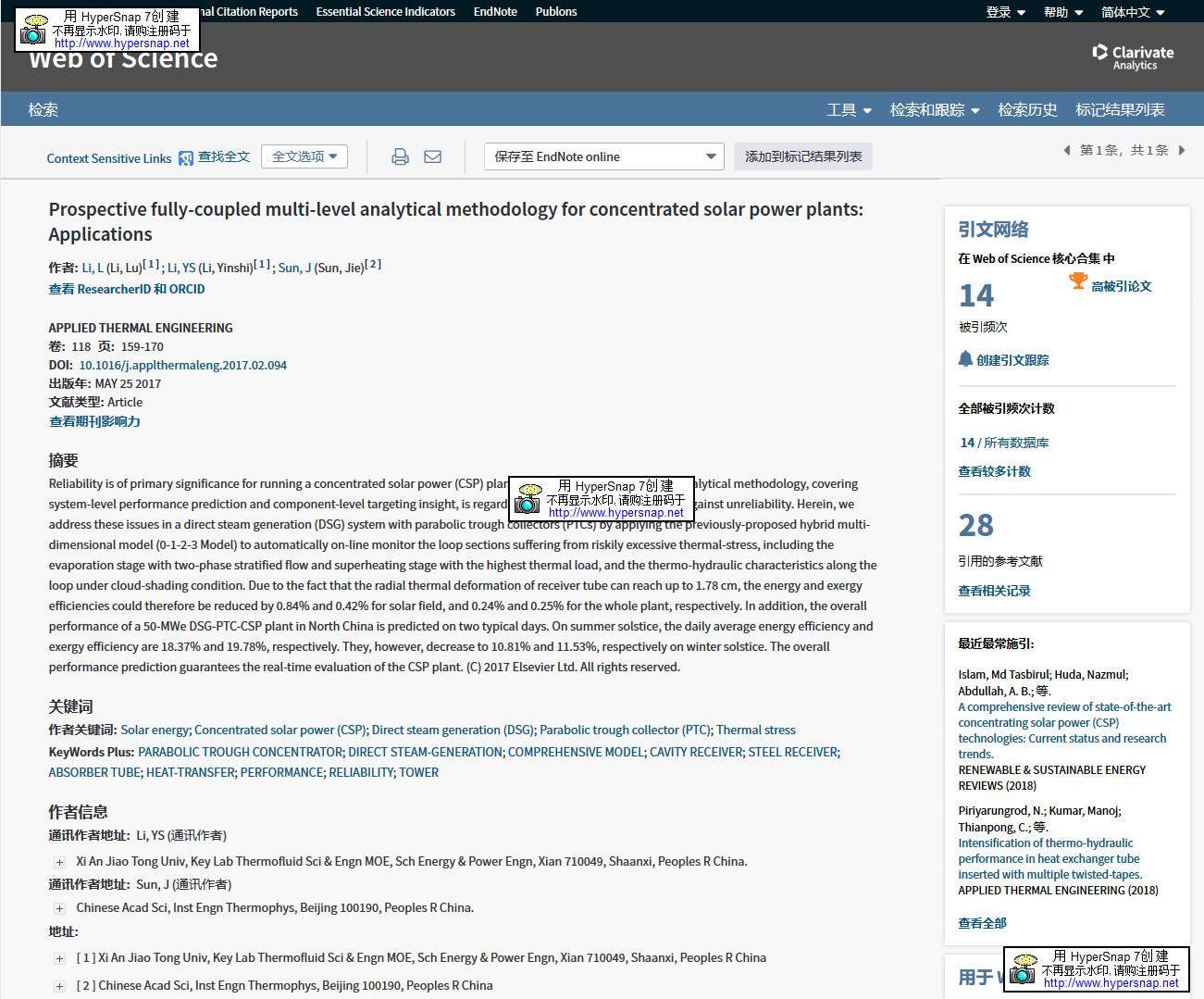This screenshot has width=1204, height=999.
Task: Click the 14 times cited count
Action: pos(976,295)
